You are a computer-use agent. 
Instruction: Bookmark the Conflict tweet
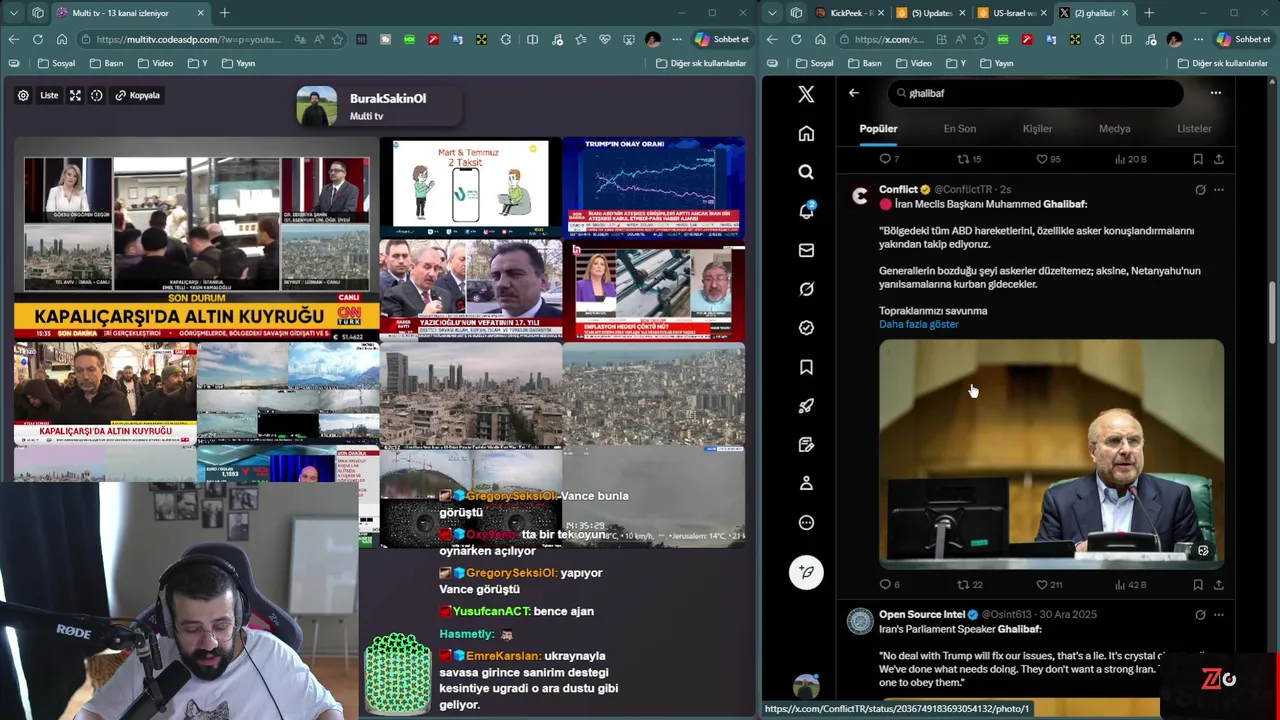1197,585
